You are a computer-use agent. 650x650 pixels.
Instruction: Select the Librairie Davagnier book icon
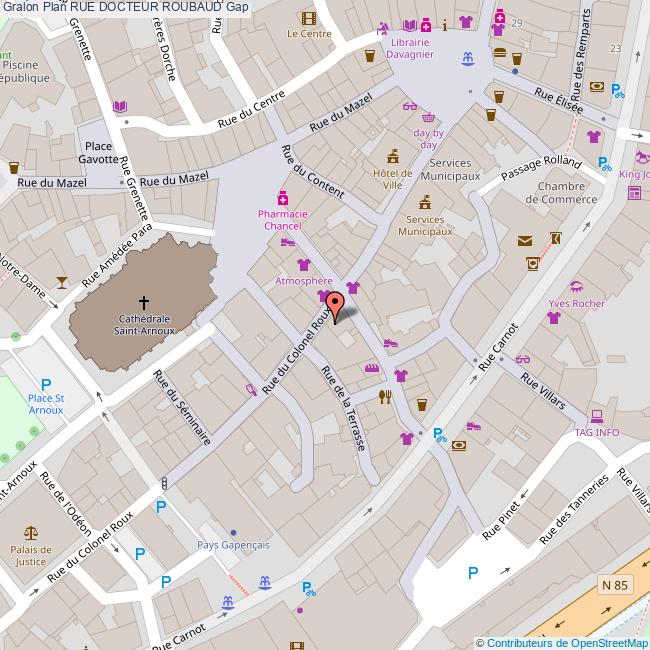pyautogui.click(x=410, y=25)
